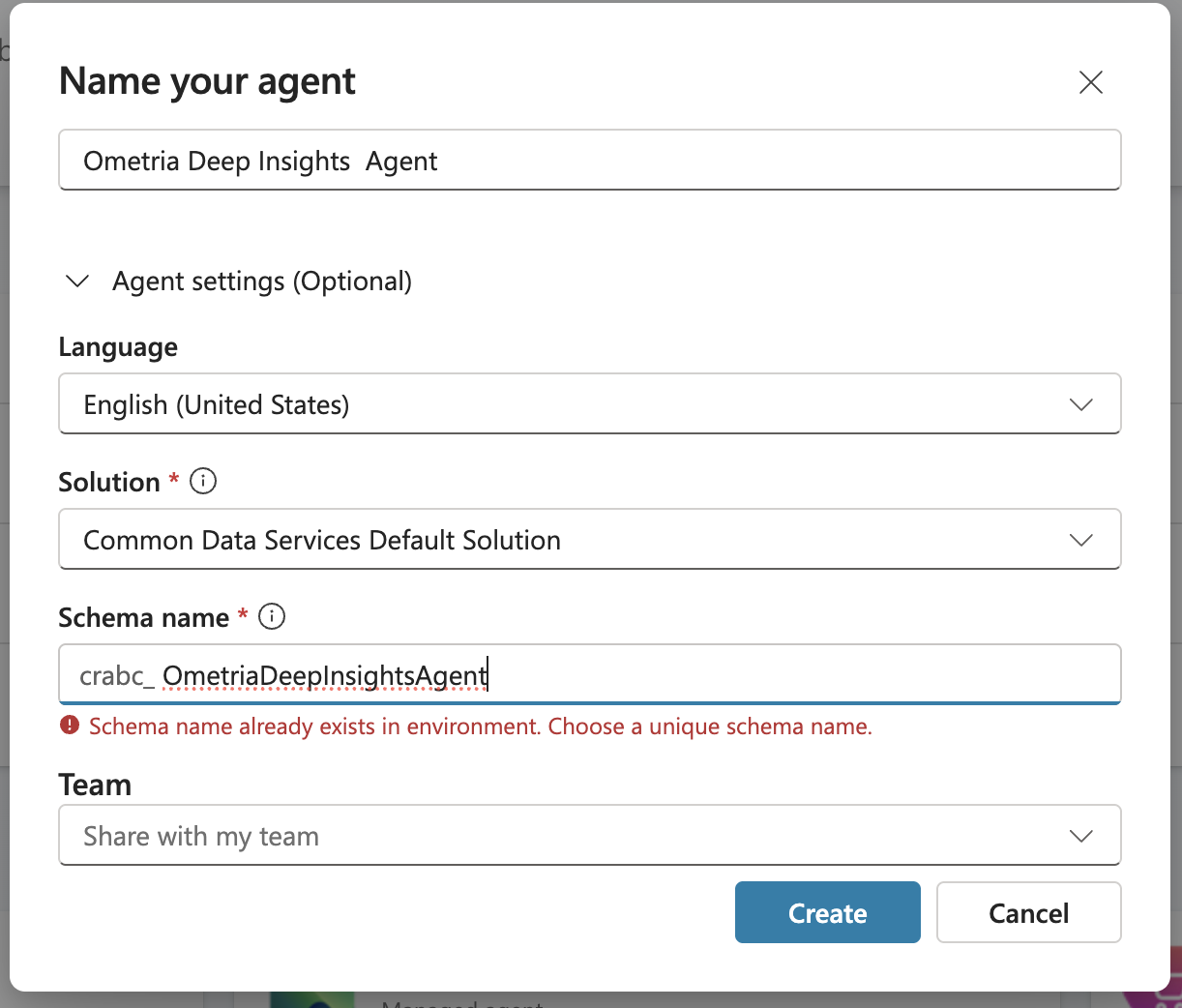Click the Language label
The height and width of the screenshot is (1008, 1182).
tap(118, 347)
